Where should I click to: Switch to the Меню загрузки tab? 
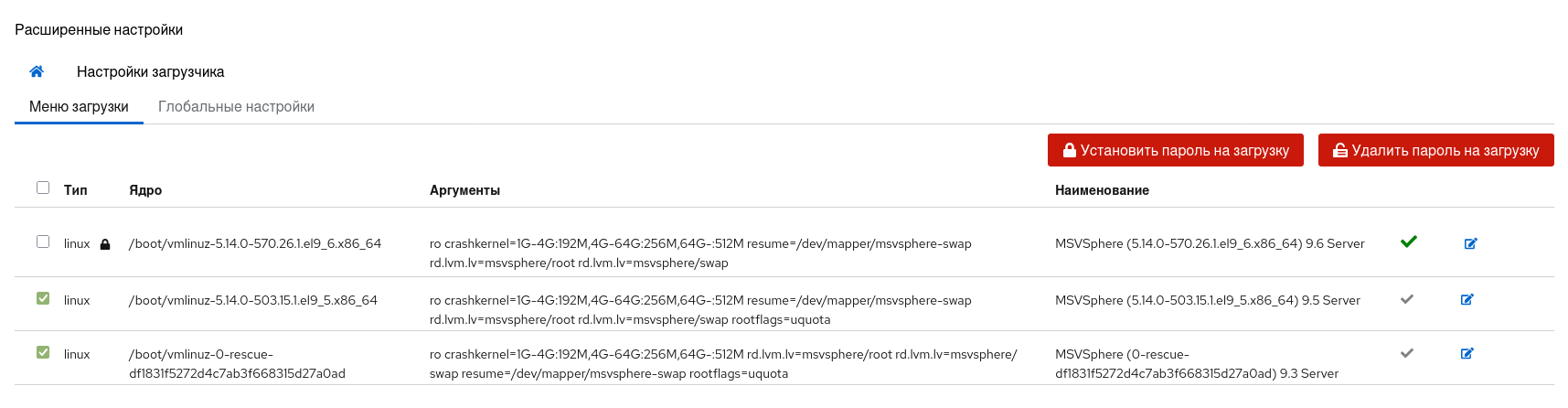pyautogui.click(x=79, y=107)
